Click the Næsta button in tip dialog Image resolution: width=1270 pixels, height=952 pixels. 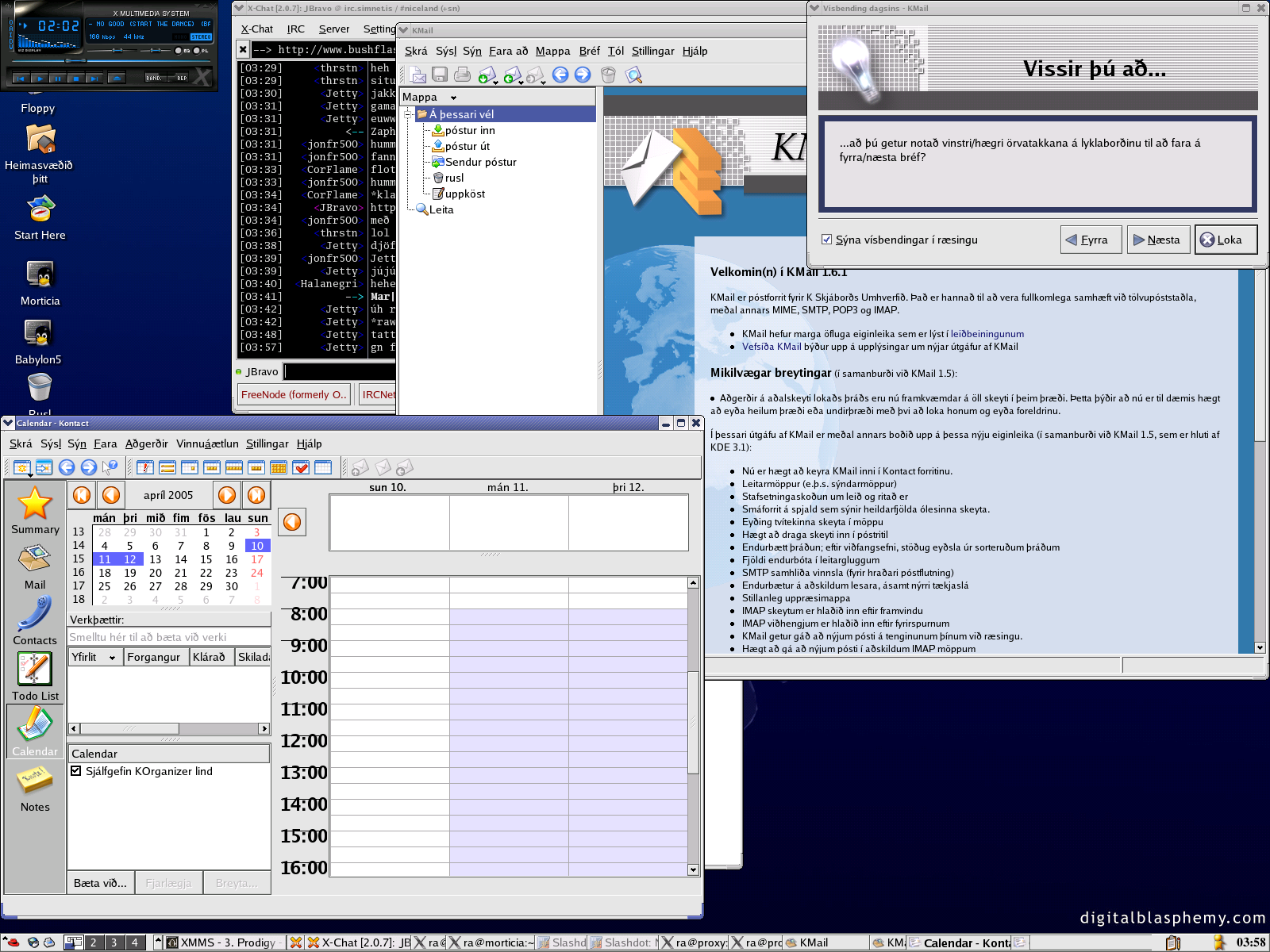[1157, 240]
